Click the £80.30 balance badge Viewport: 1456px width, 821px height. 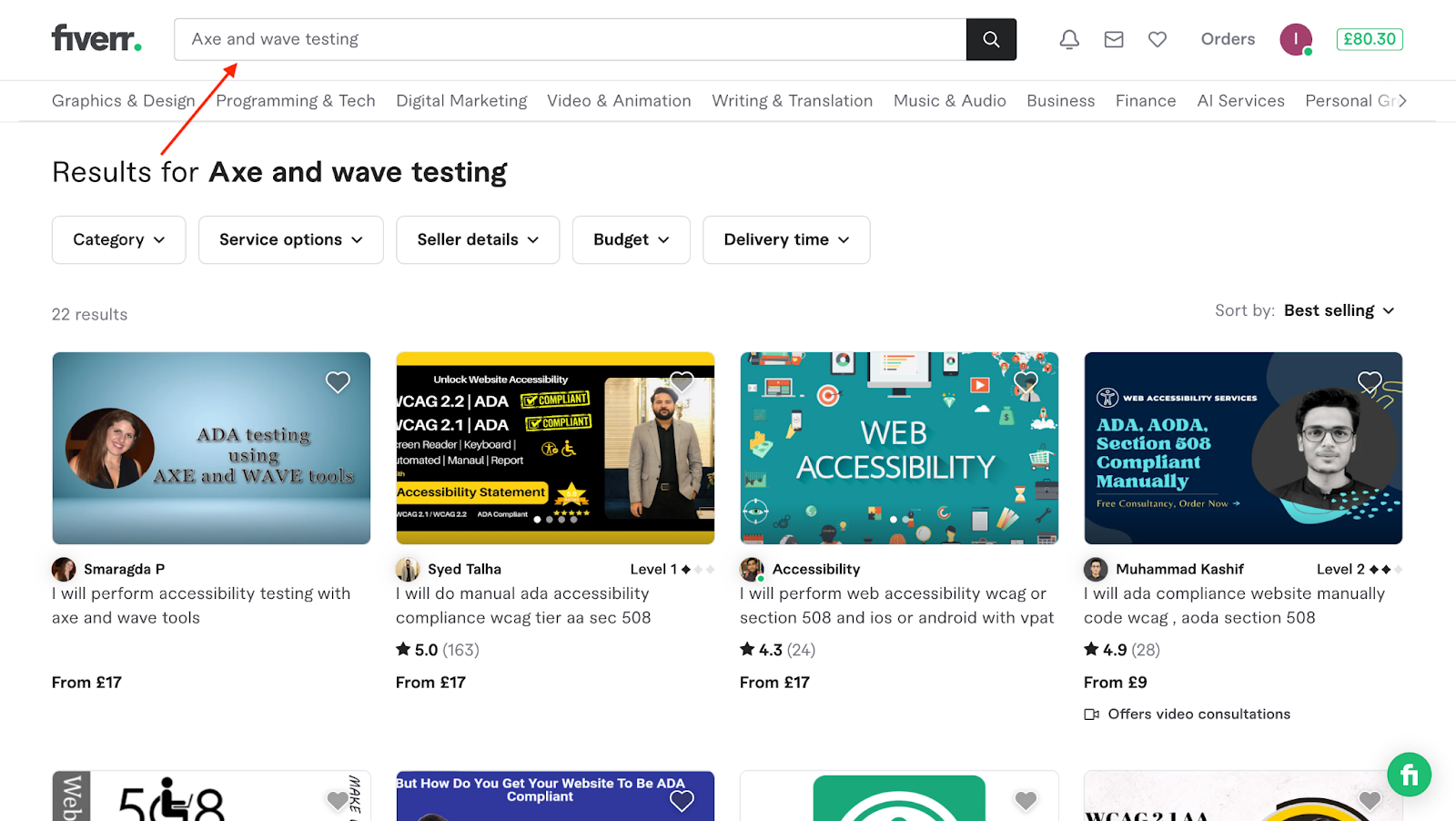click(1370, 39)
